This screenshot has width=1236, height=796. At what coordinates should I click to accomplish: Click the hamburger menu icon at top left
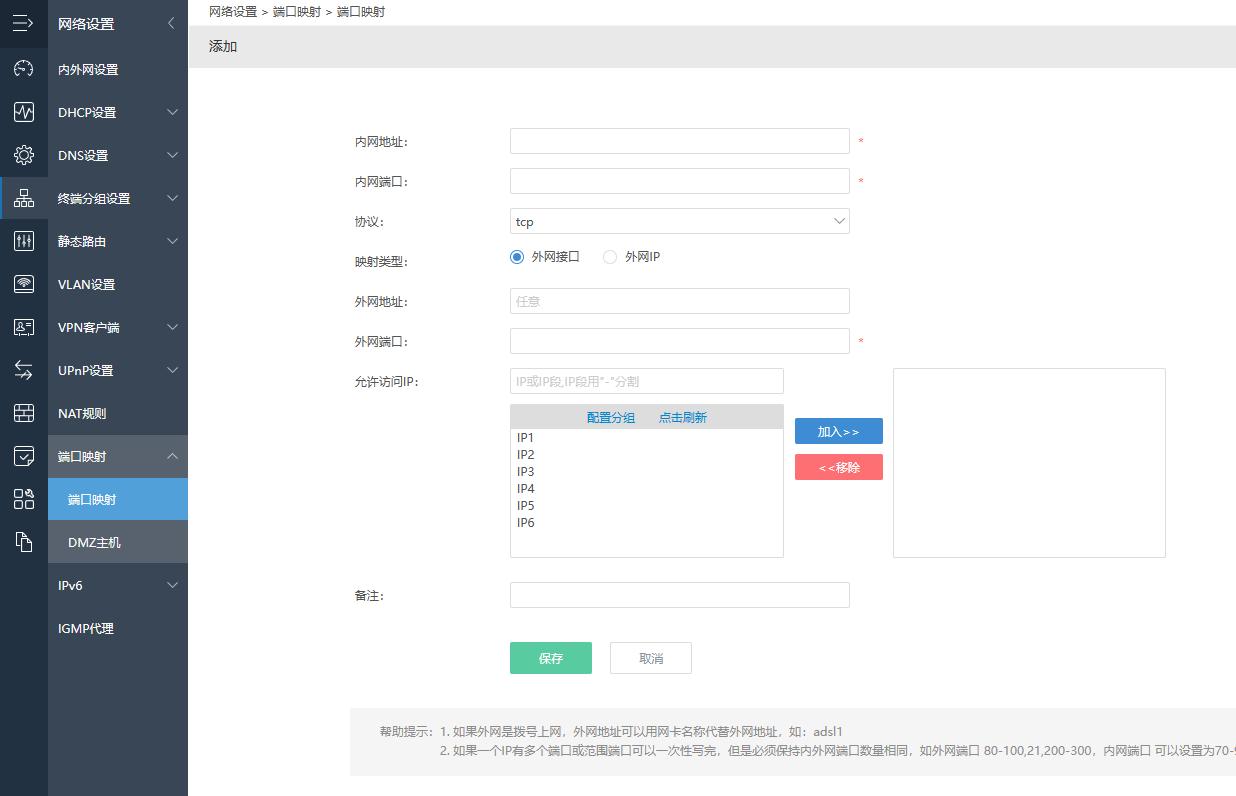[24, 23]
